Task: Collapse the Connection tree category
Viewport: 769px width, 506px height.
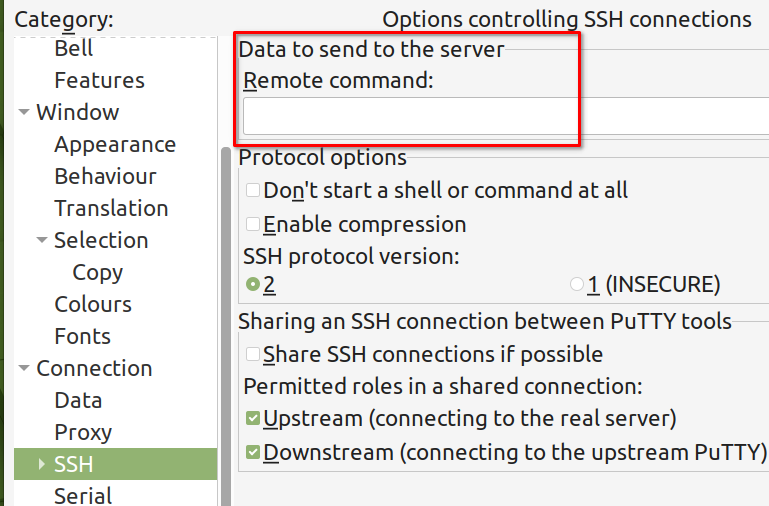Action: pos(23,368)
